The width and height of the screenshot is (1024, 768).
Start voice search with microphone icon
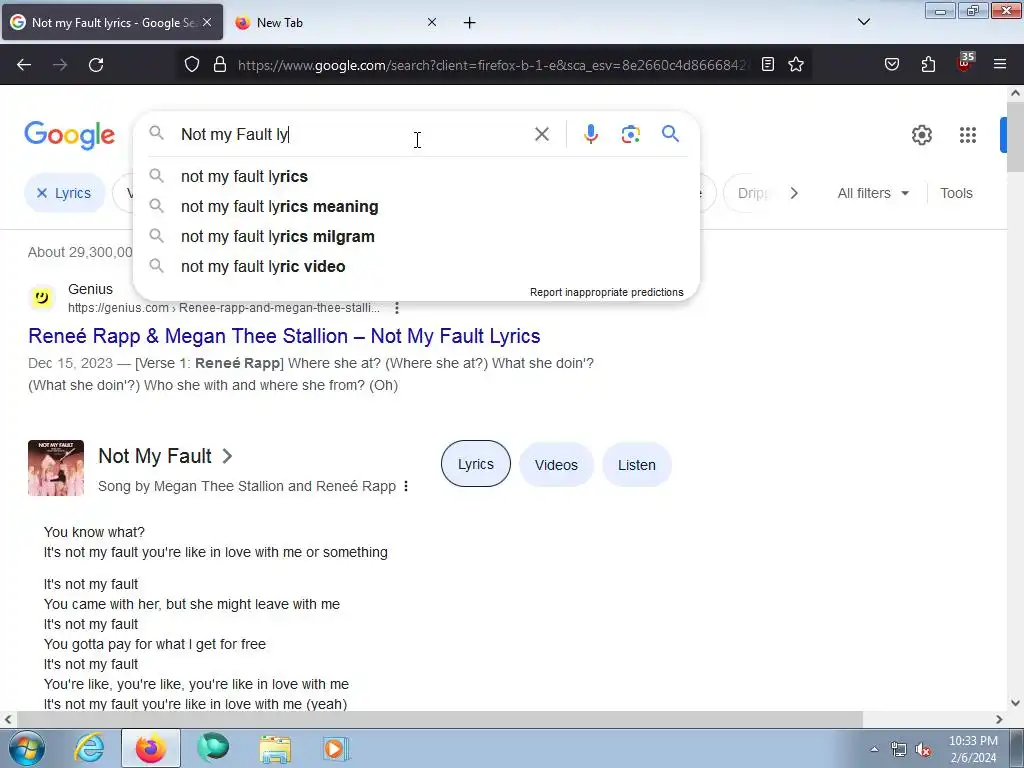click(x=590, y=134)
